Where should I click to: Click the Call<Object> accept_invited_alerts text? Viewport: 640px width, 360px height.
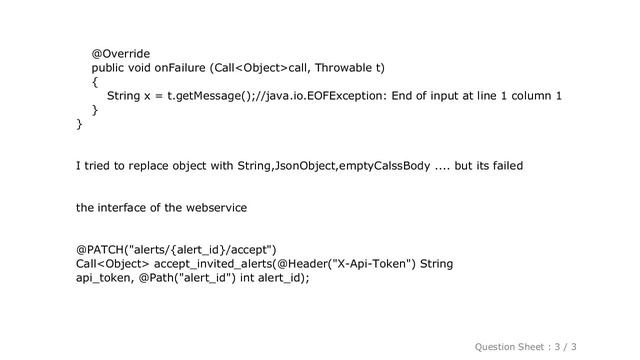click(x=174, y=264)
